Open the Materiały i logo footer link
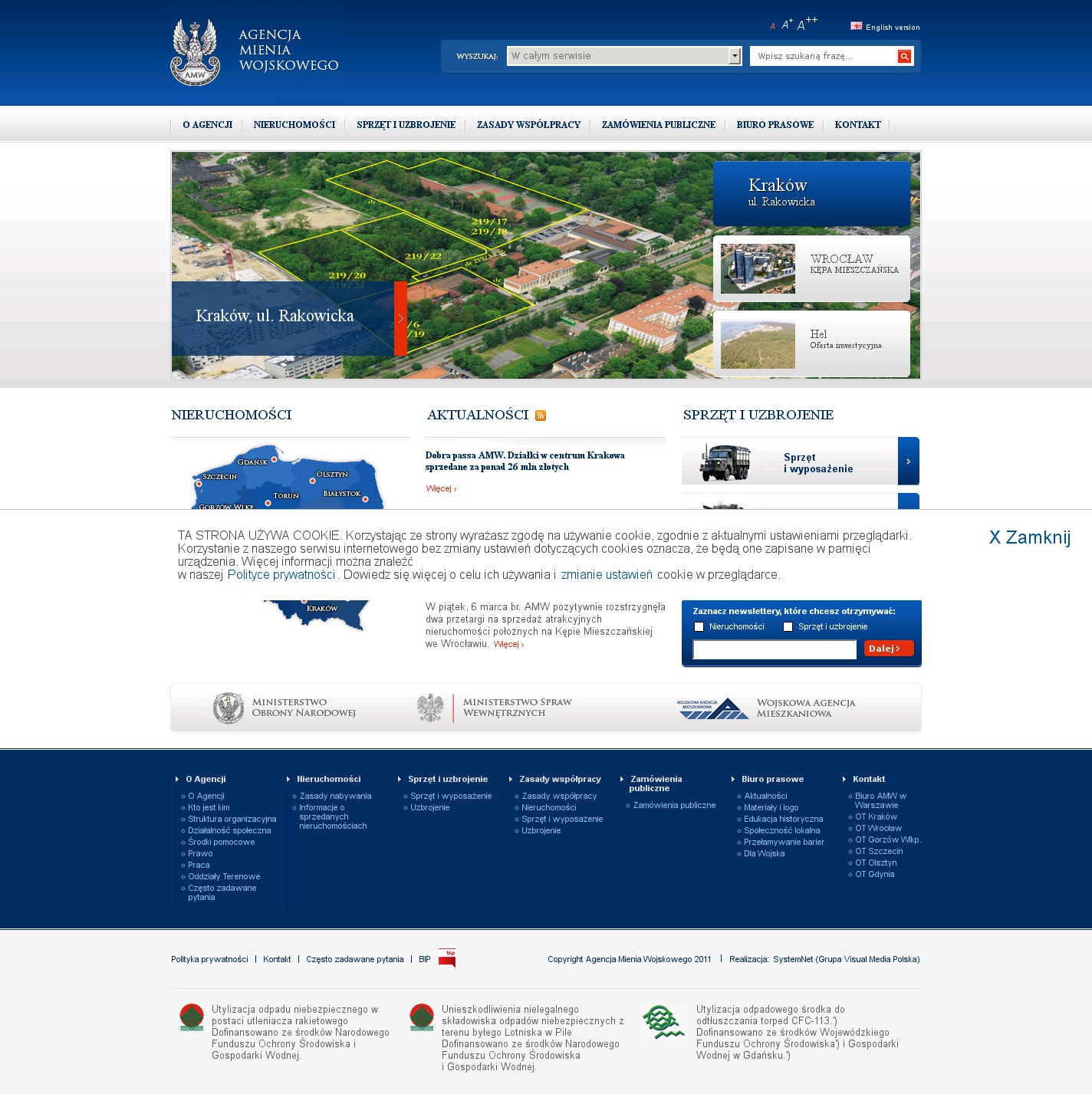 coord(771,807)
